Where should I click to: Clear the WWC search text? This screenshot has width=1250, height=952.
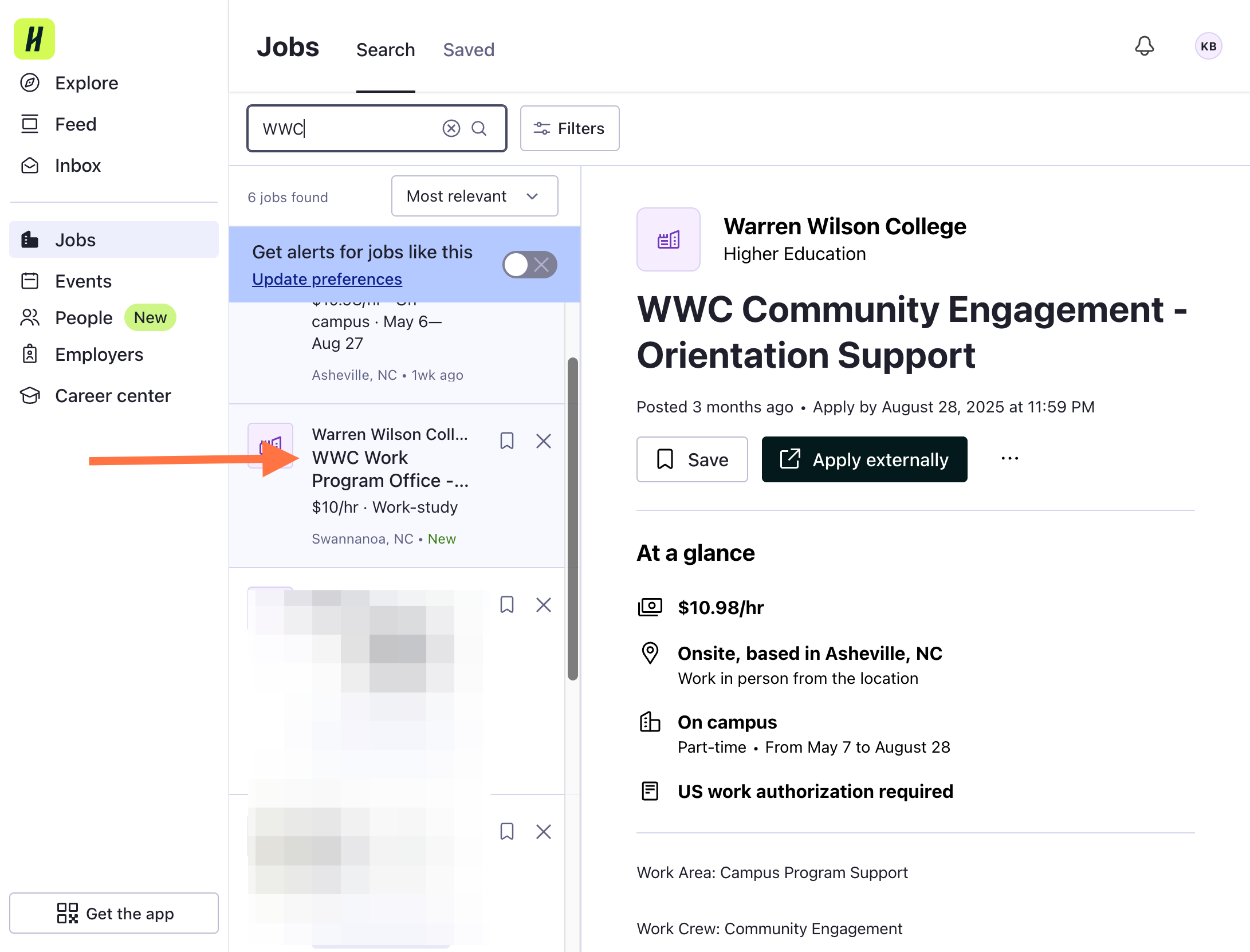point(451,128)
